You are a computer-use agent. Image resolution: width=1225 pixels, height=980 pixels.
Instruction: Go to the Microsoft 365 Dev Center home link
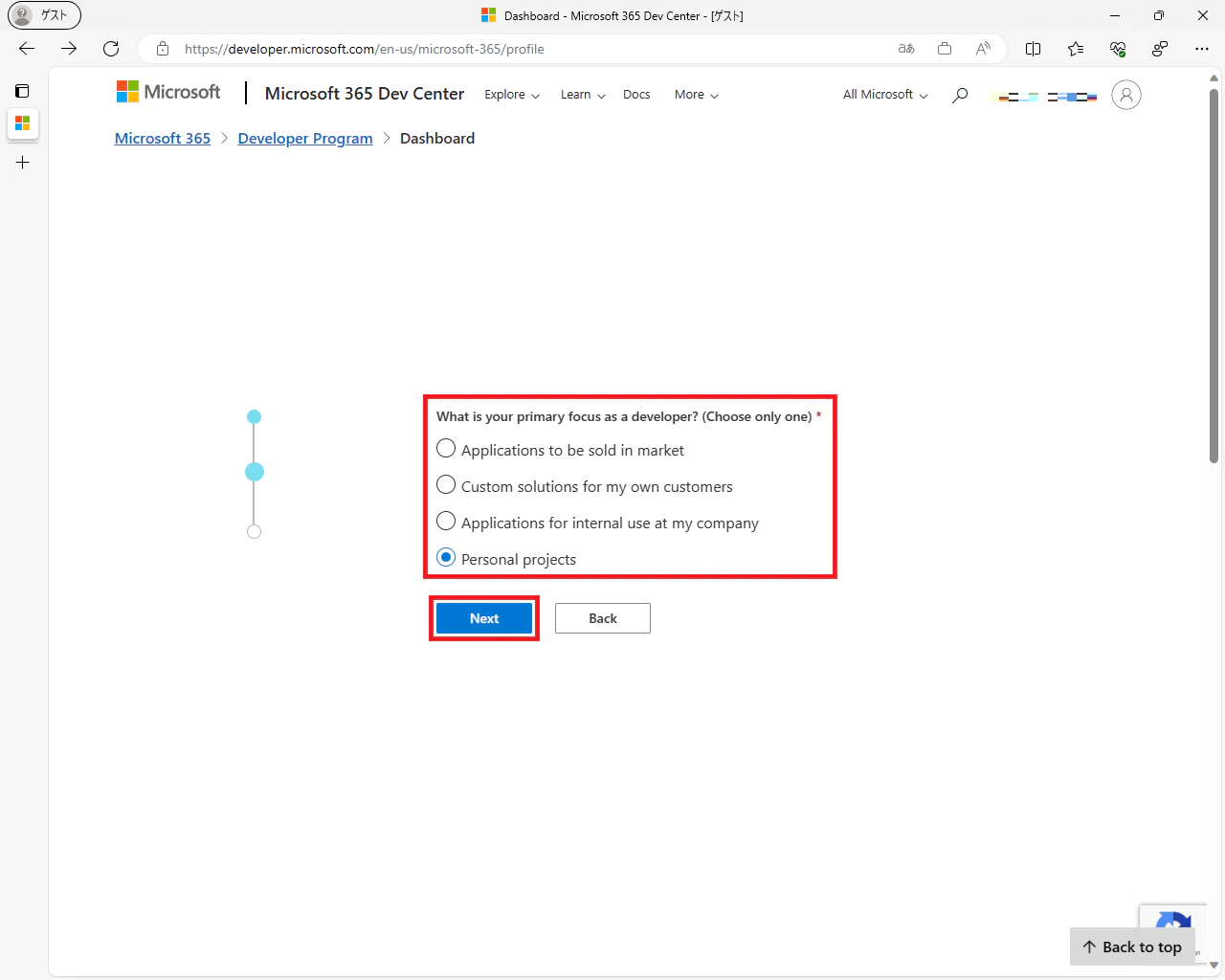[x=365, y=94]
